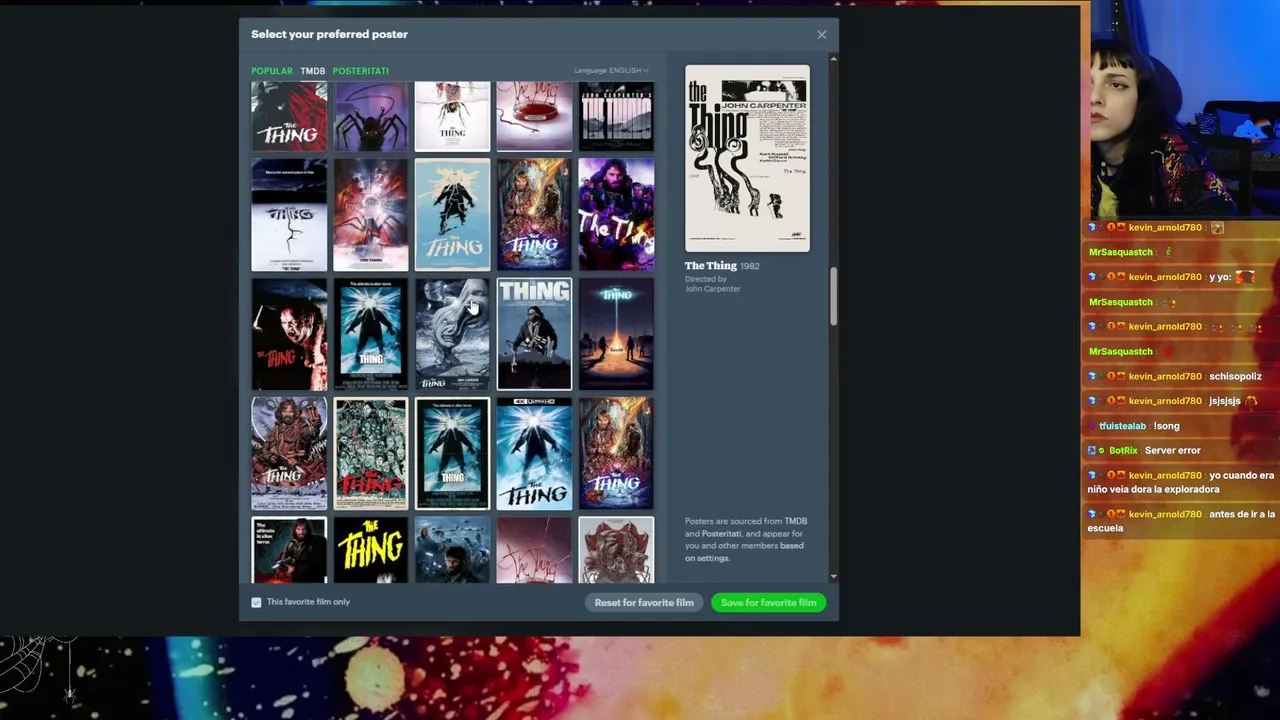Select the white poster with standing man
Viewport: 1280px width, 720px height.
[x=534, y=334]
